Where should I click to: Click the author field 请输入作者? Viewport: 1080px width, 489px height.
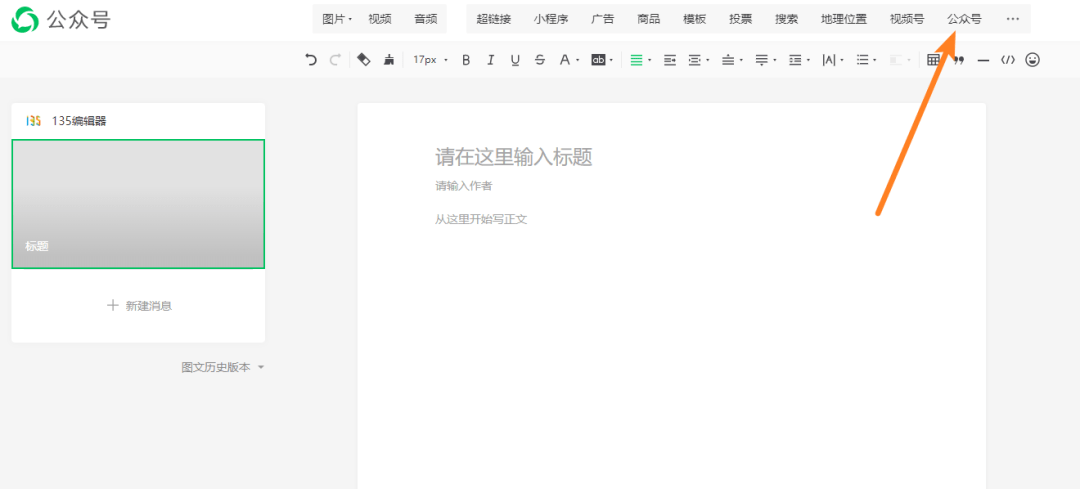click(x=464, y=186)
